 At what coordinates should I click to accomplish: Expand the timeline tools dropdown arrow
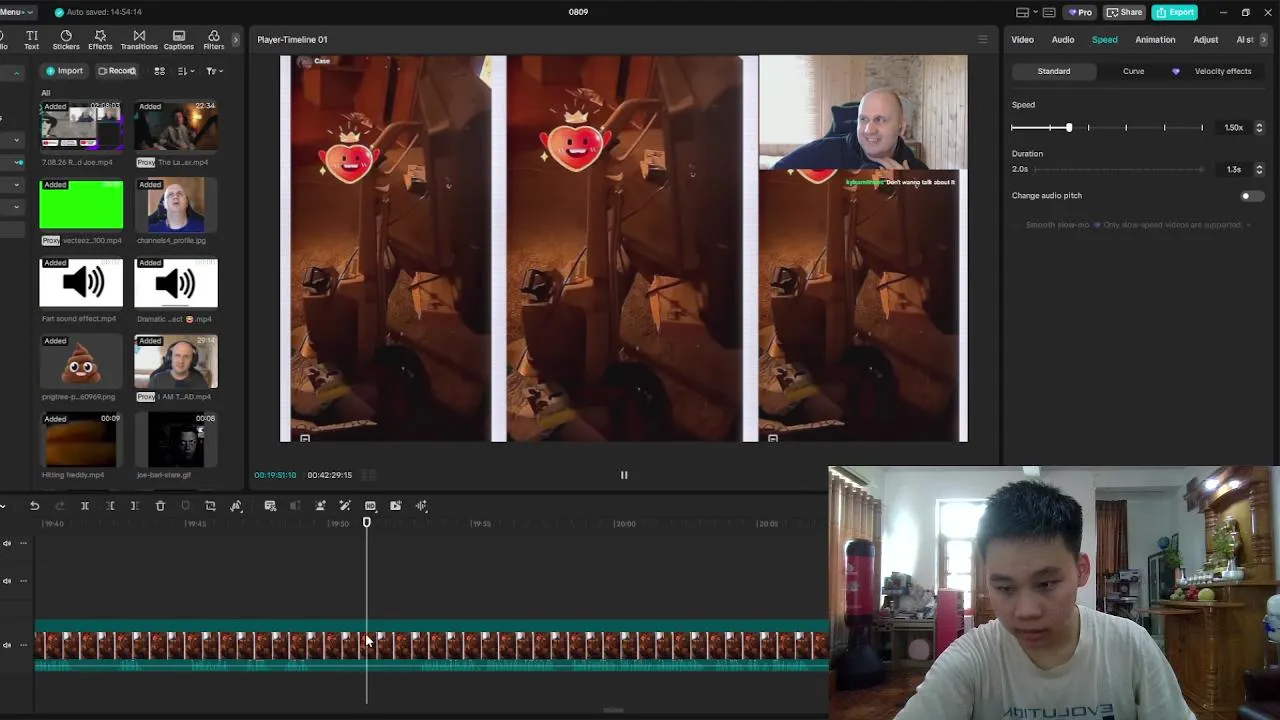(x=3, y=506)
